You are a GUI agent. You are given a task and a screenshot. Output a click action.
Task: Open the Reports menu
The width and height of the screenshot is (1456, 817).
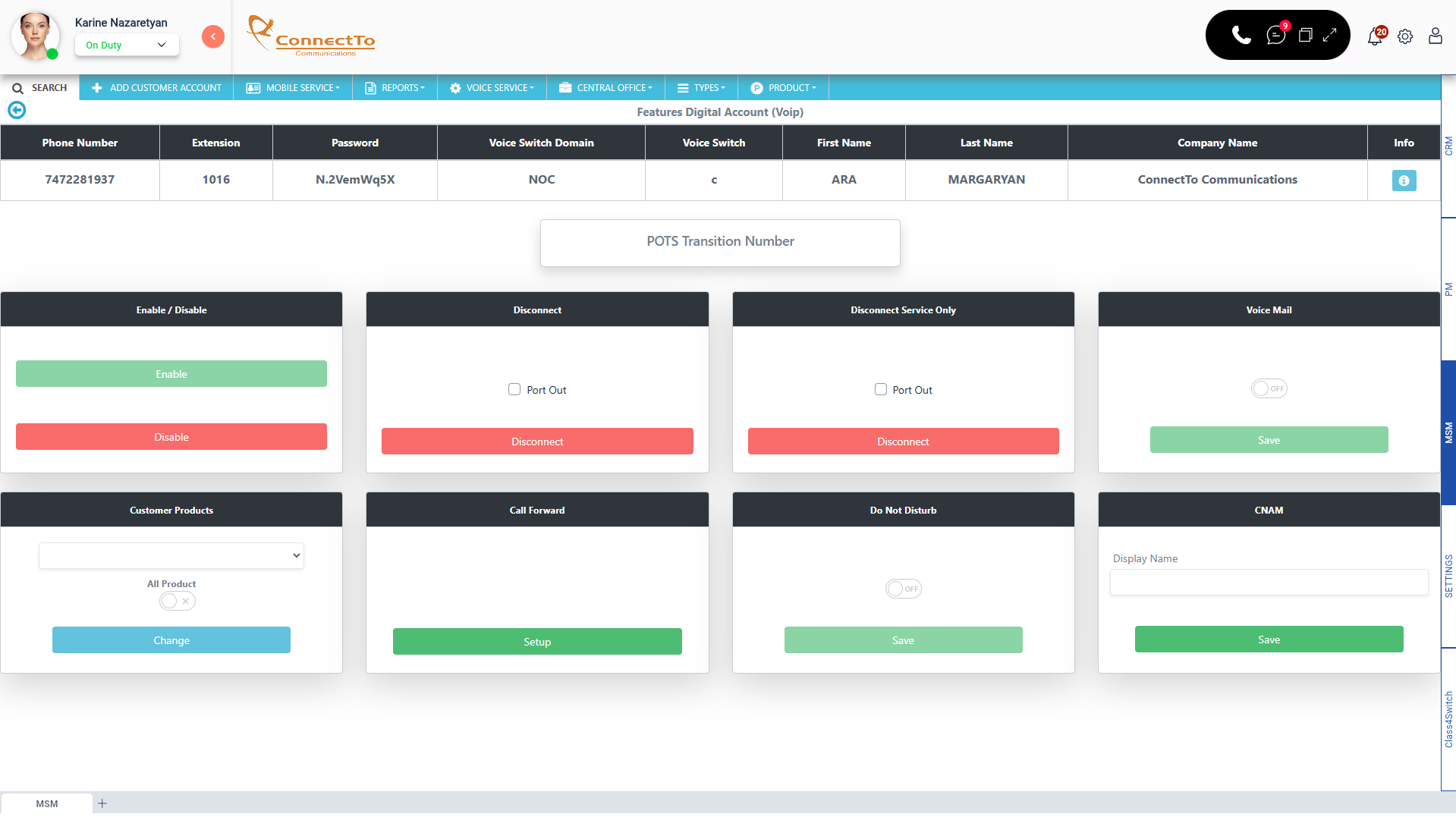(x=395, y=88)
